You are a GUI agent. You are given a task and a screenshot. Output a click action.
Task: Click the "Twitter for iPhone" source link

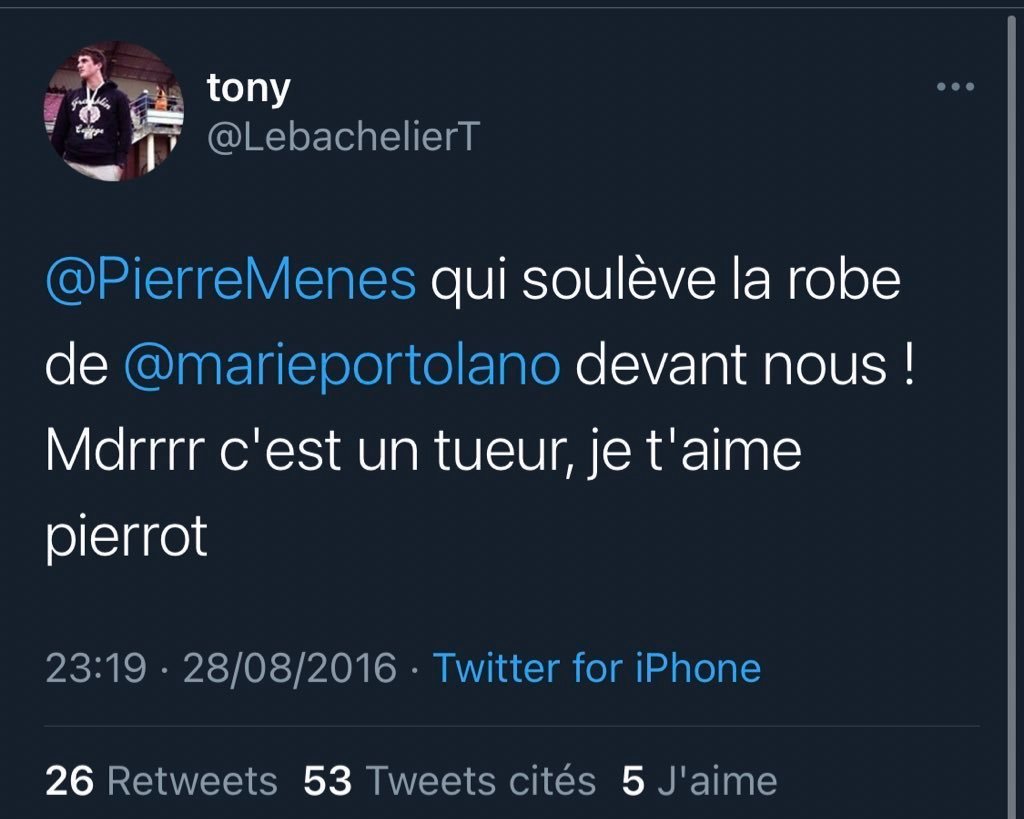pyautogui.click(x=596, y=667)
